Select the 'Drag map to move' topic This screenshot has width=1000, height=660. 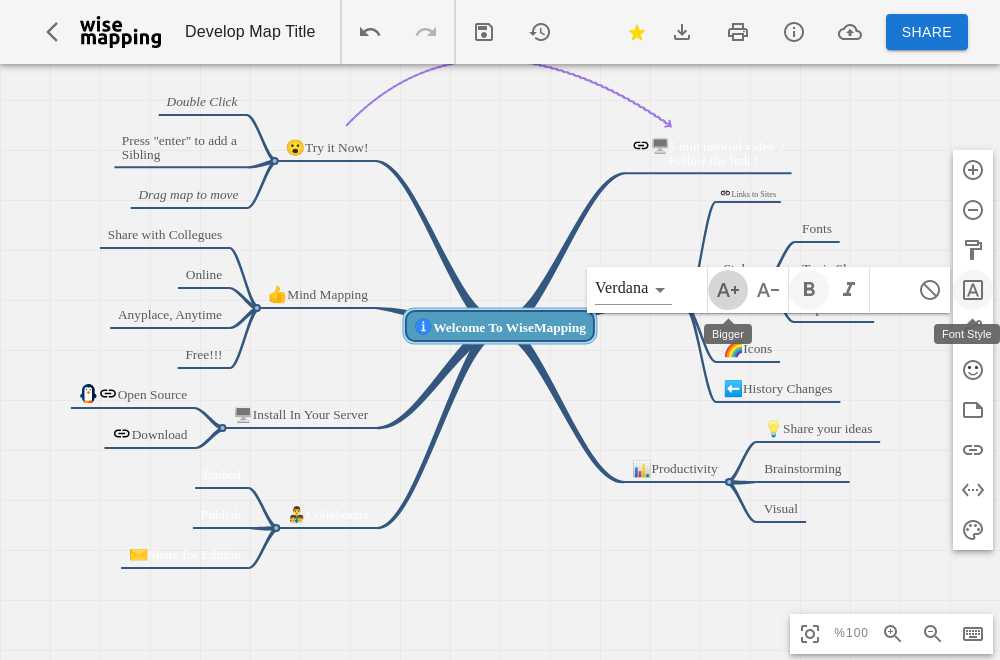click(x=189, y=195)
